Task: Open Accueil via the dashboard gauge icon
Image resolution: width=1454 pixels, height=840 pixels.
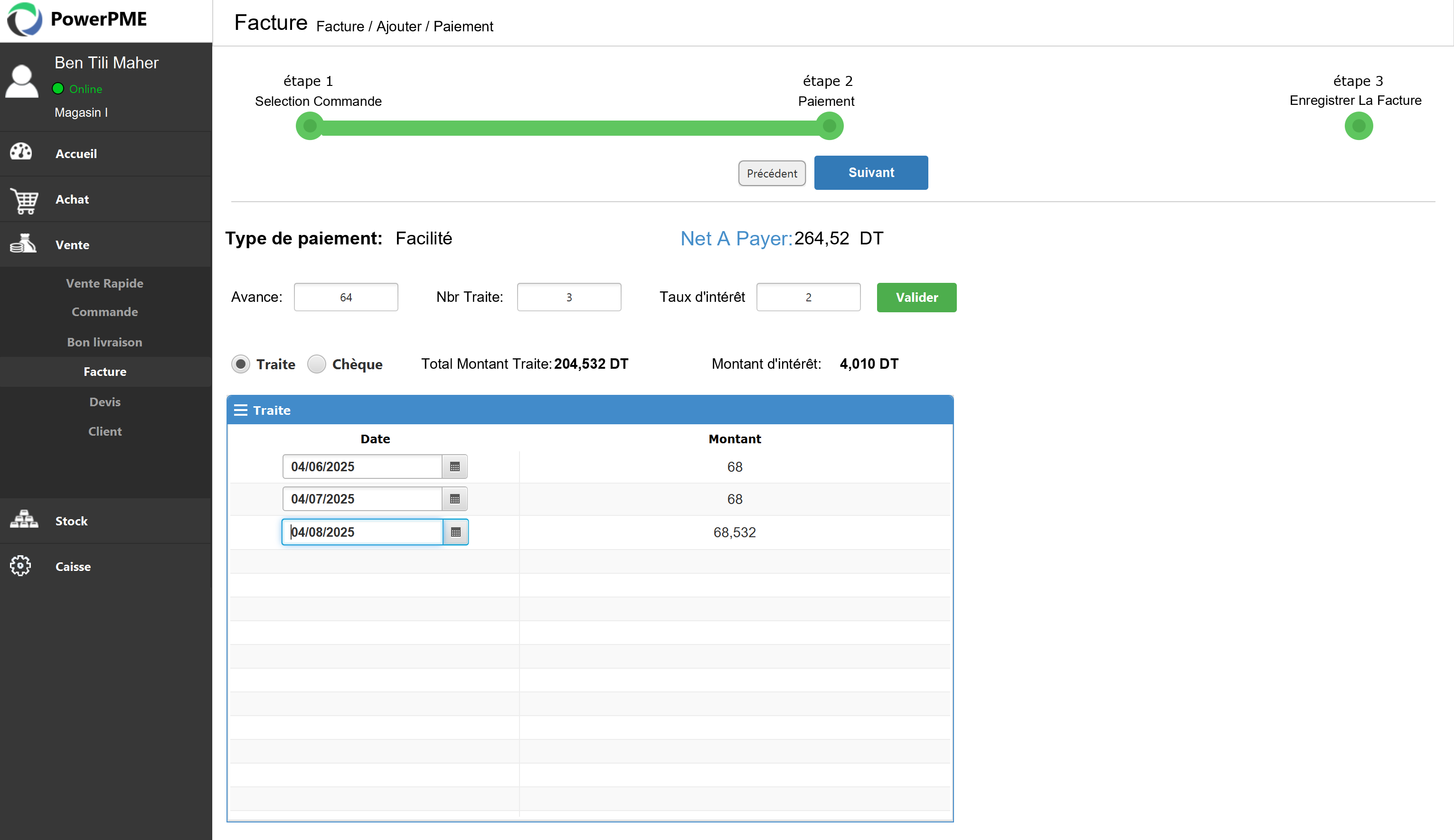Action: click(x=21, y=151)
